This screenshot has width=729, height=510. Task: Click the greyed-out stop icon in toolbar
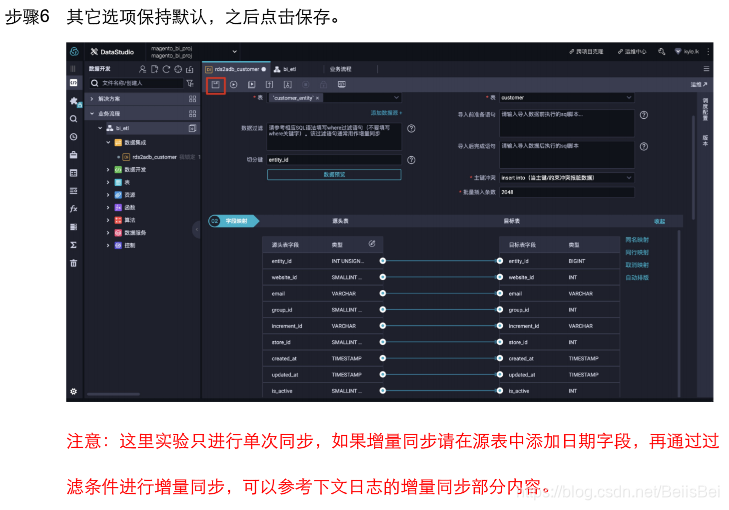click(x=305, y=85)
